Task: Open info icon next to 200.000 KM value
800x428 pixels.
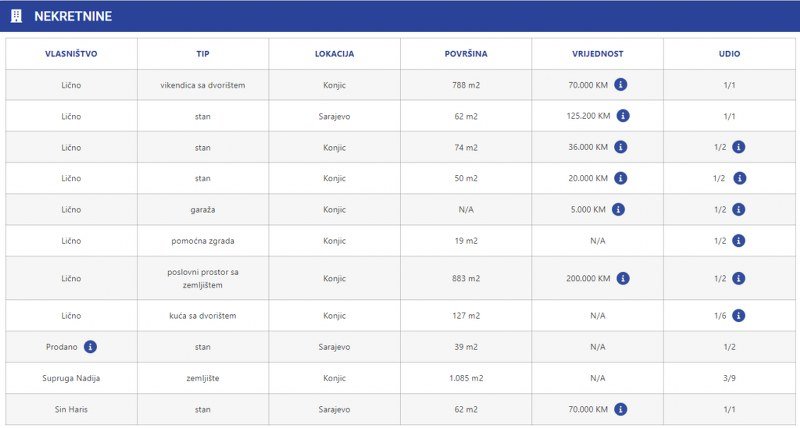Action: 623,278
